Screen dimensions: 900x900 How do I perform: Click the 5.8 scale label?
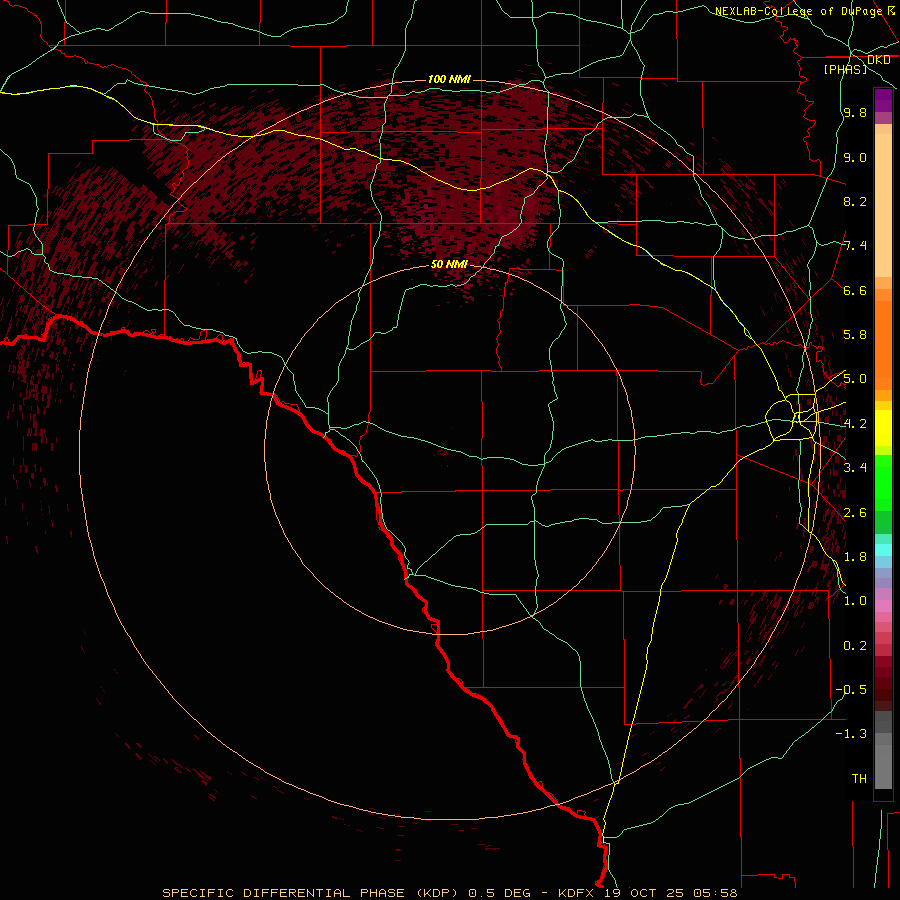point(855,335)
